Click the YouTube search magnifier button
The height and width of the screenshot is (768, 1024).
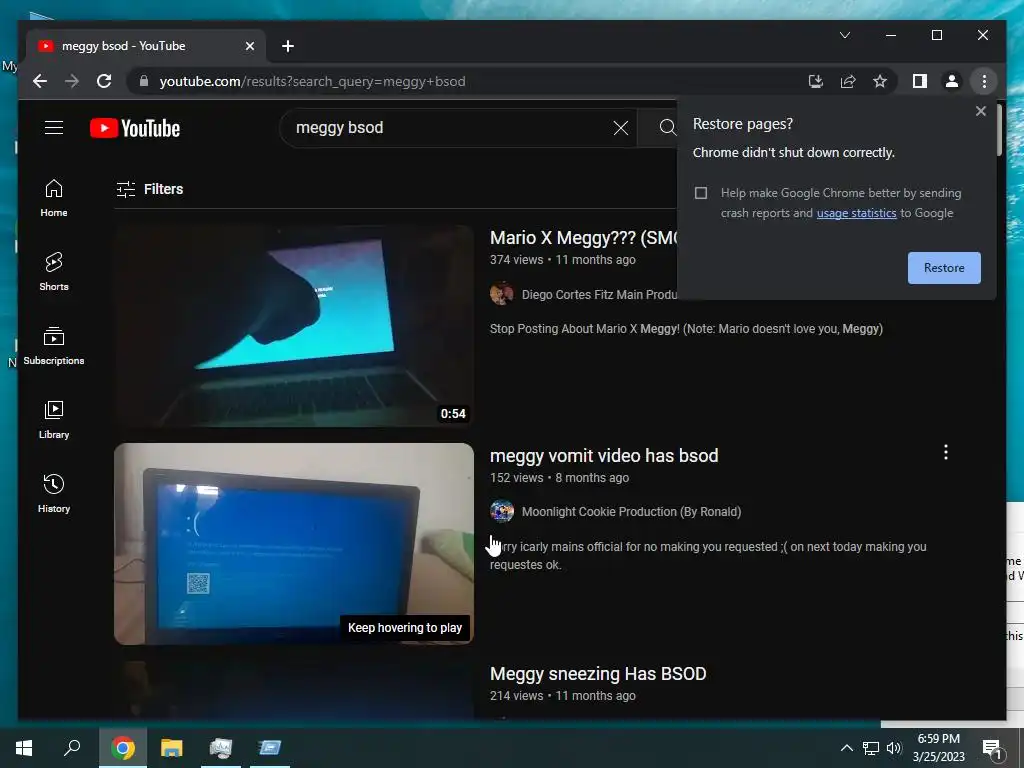tap(666, 127)
